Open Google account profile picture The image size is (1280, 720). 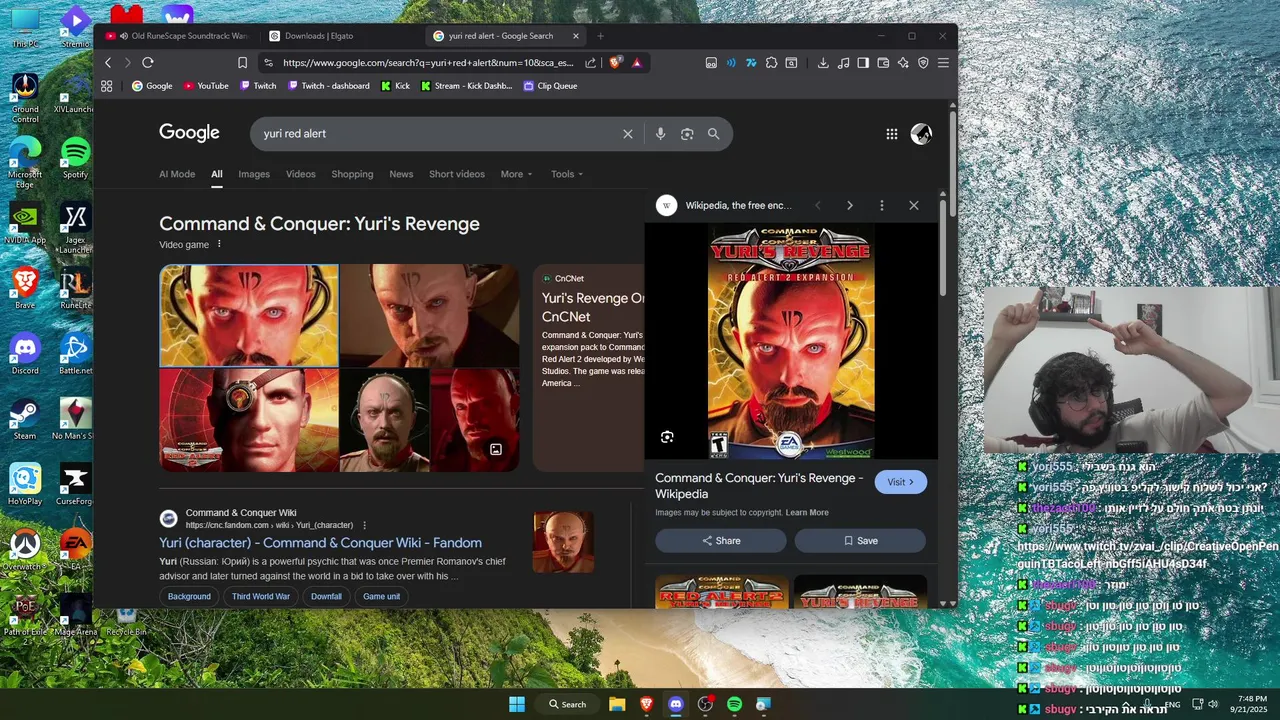click(921, 134)
